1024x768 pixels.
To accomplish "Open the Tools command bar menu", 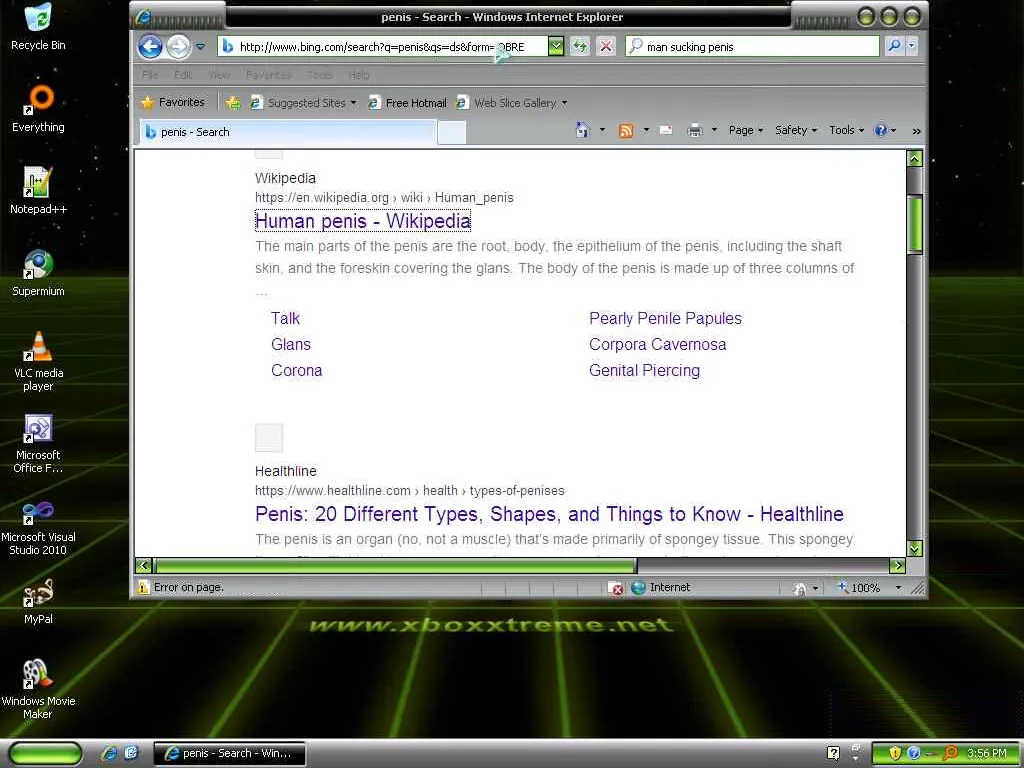I will click(x=846, y=131).
